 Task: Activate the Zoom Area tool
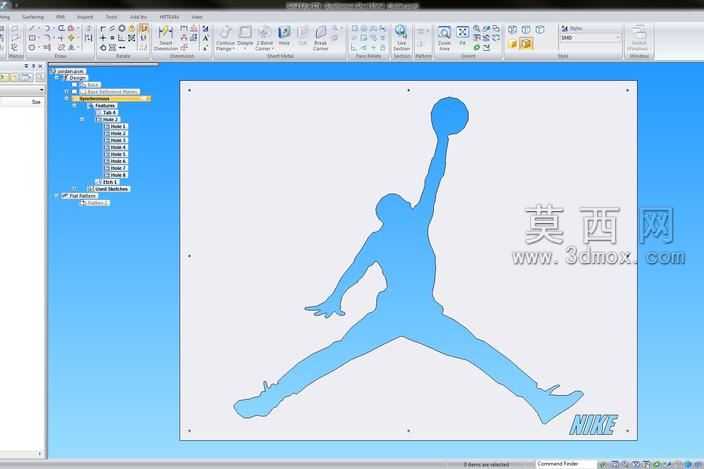[444, 38]
